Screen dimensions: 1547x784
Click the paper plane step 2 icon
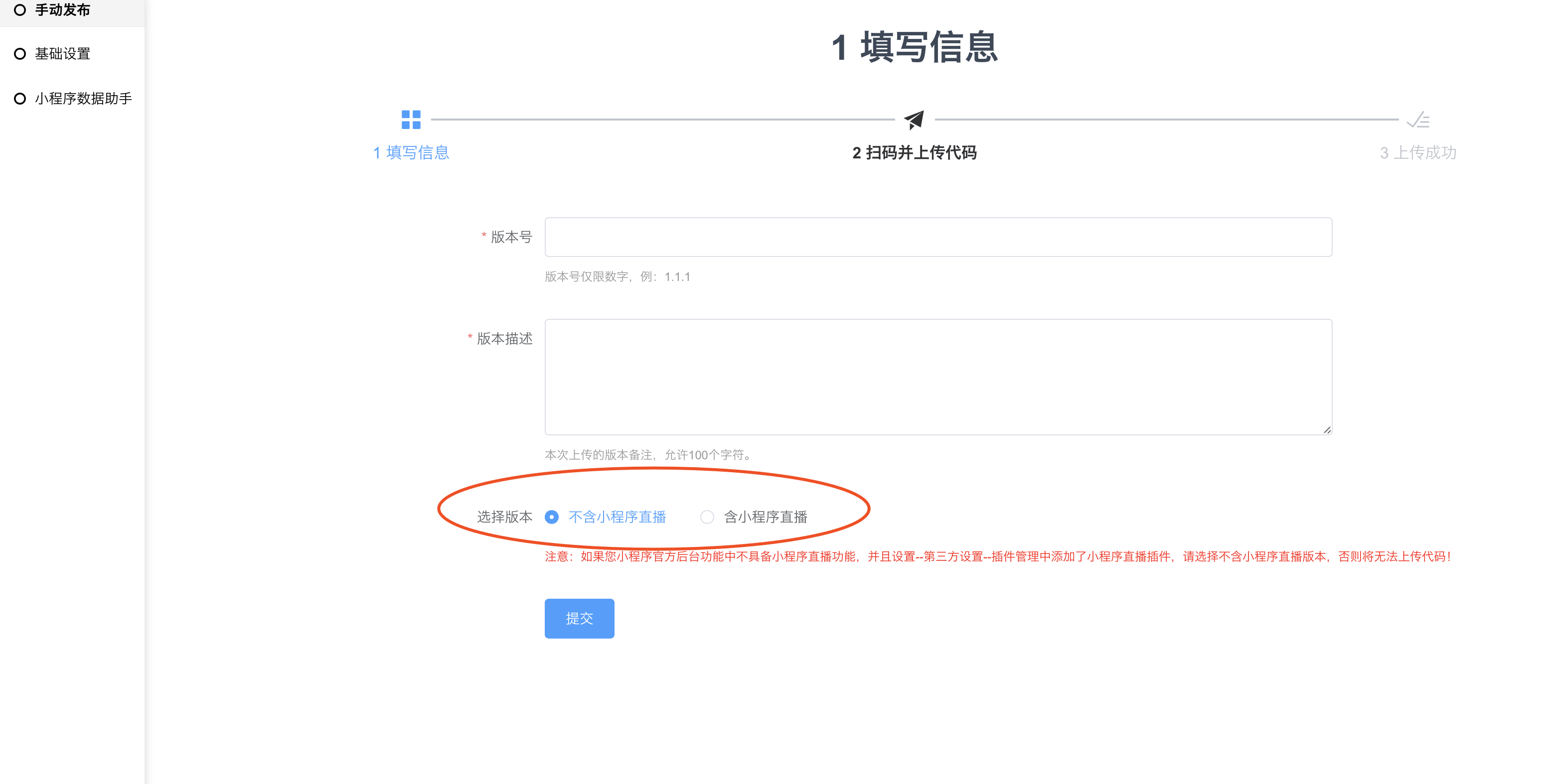(x=914, y=120)
